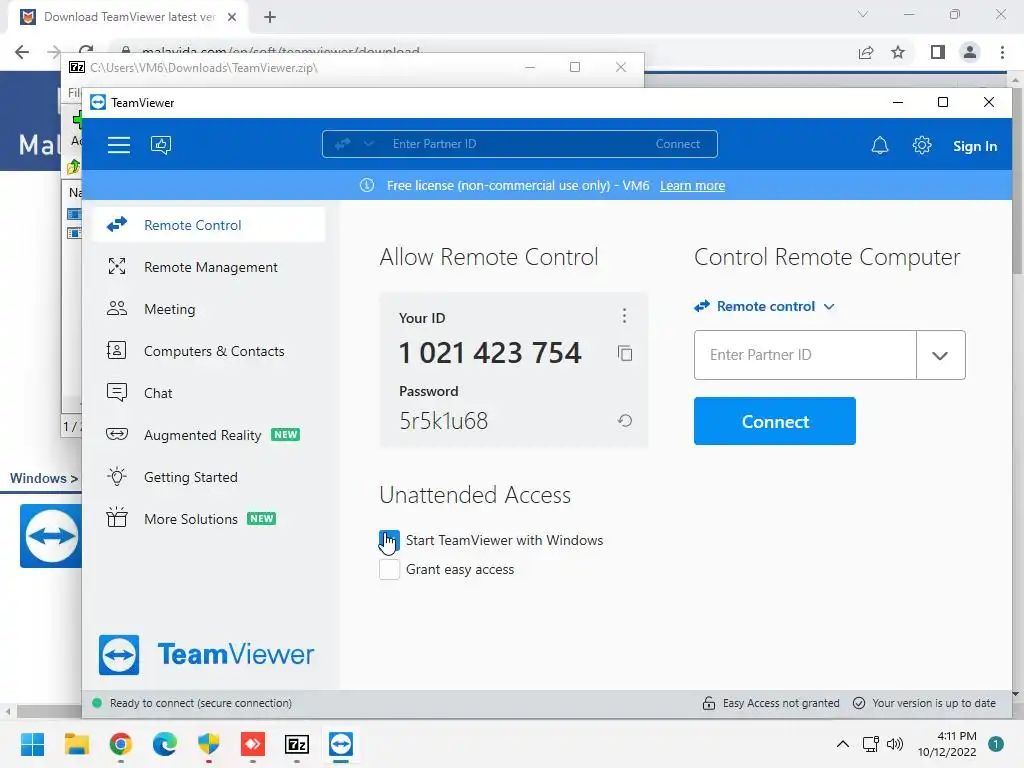Open Chrome three-dot menu

coord(1002,52)
